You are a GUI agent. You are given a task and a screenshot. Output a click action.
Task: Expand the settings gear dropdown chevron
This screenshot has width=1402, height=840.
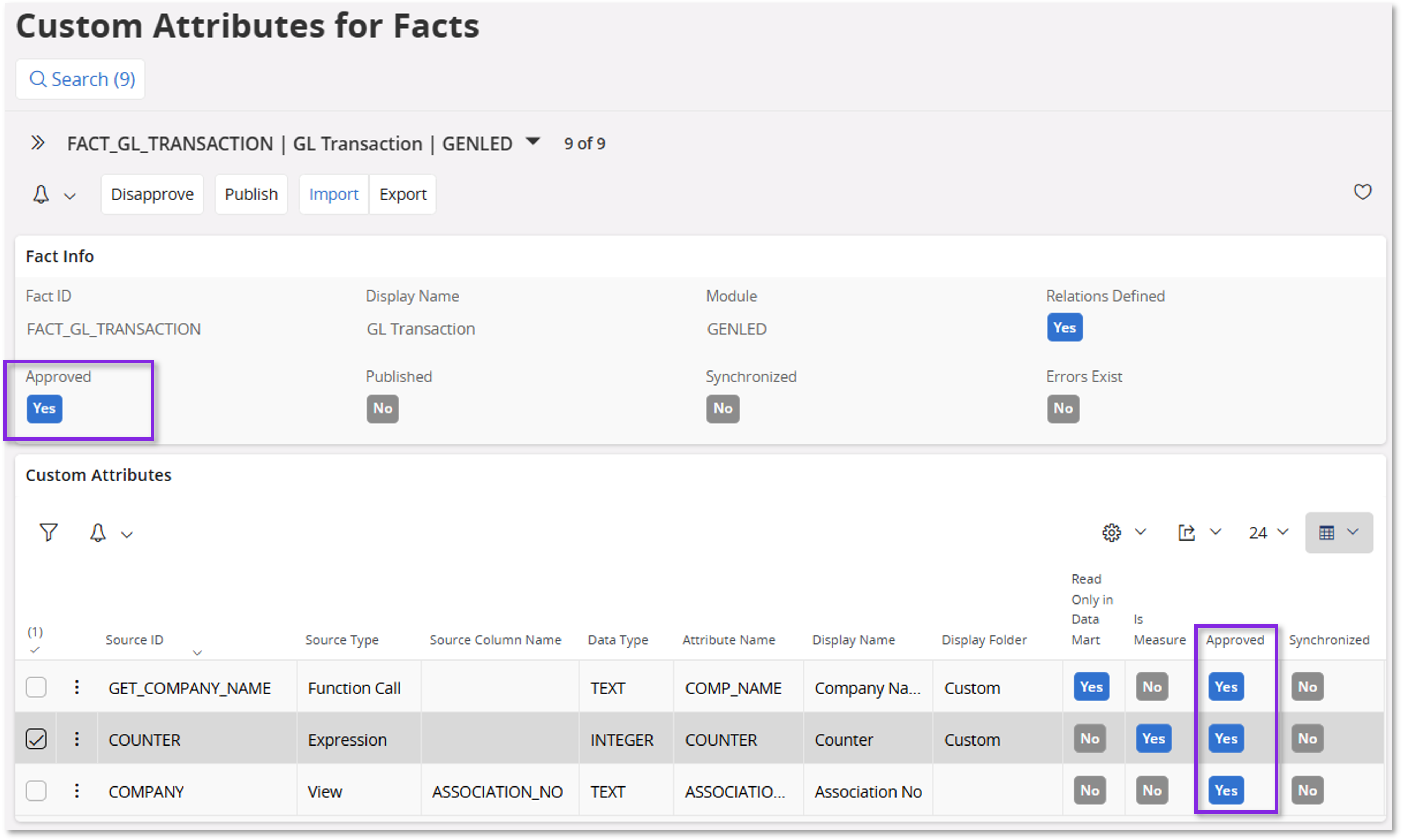click(1141, 531)
